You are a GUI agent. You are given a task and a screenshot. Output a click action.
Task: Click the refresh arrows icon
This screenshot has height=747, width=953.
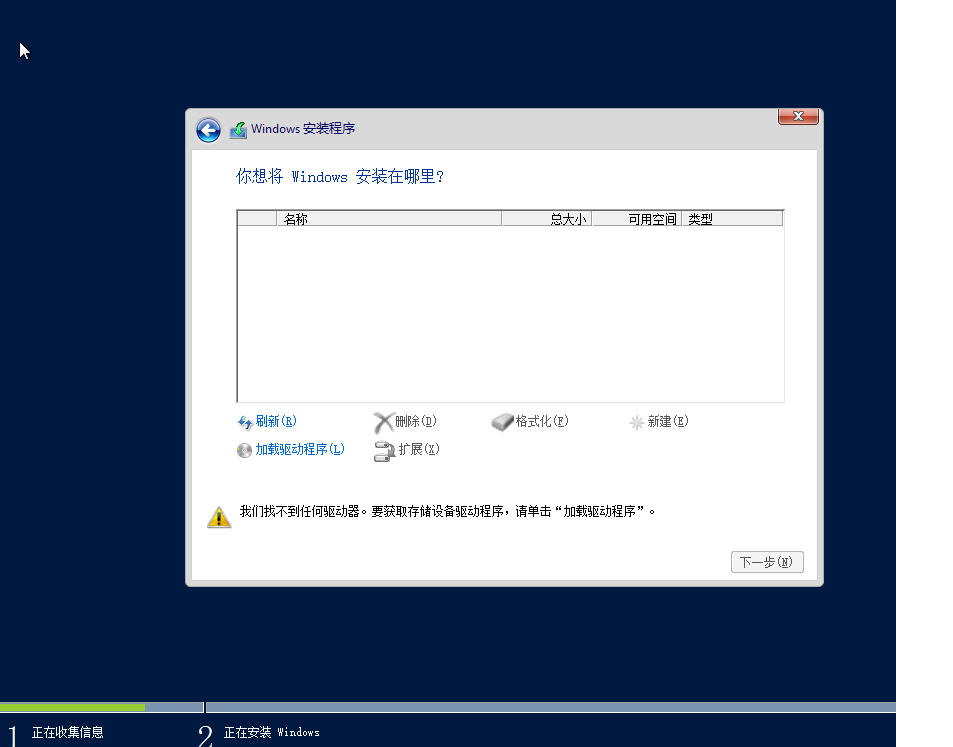pos(245,422)
